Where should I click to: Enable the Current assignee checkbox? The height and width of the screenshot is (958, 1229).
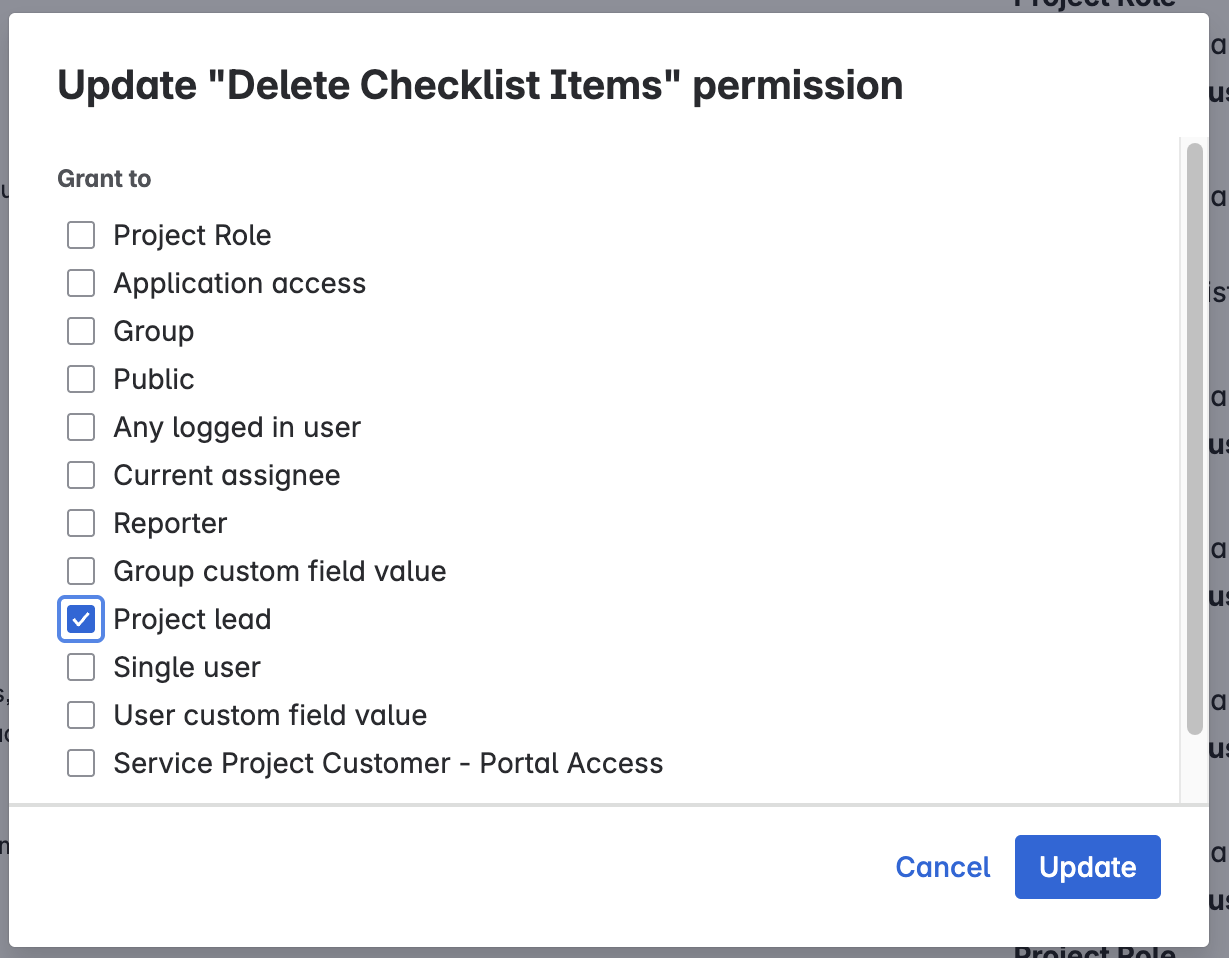point(81,475)
